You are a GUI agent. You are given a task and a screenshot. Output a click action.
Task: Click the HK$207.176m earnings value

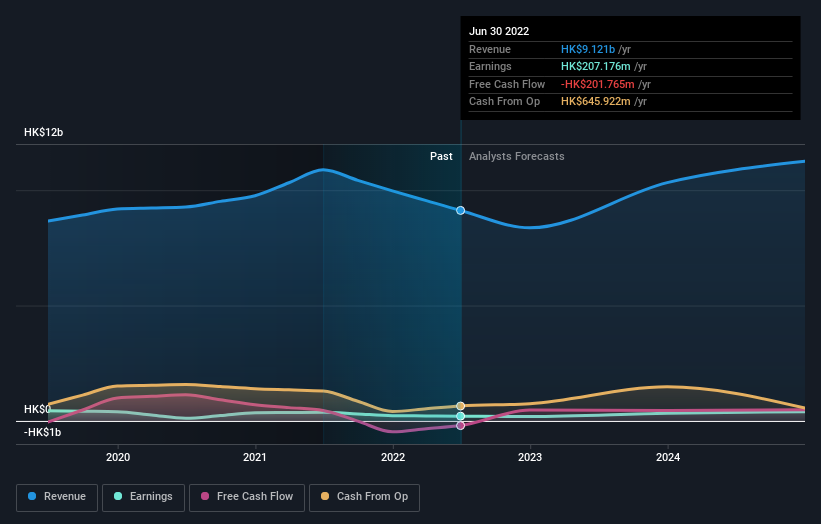[x=596, y=66]
